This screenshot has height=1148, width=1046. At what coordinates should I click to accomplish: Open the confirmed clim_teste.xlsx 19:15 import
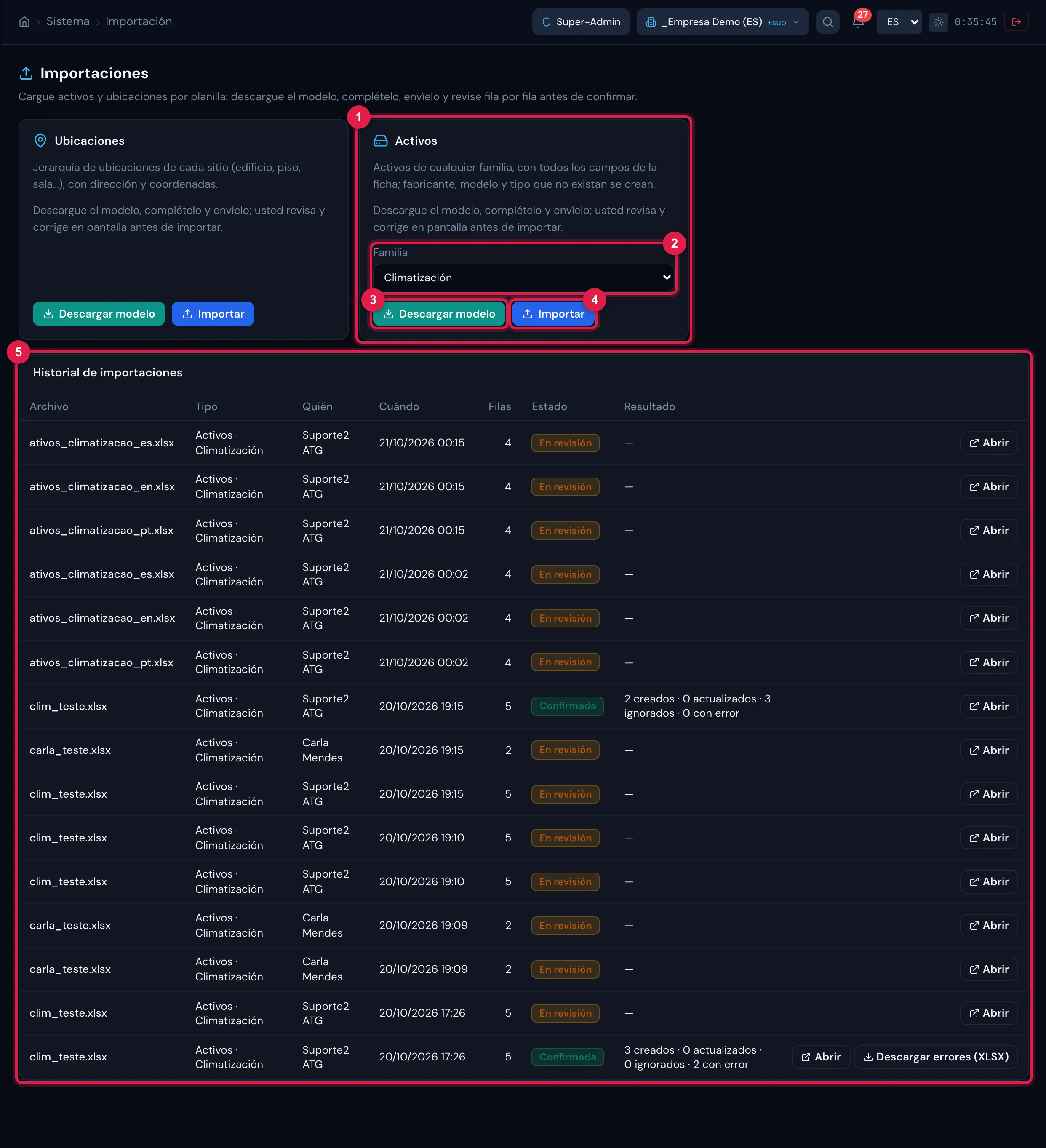[x=988, y=706]
